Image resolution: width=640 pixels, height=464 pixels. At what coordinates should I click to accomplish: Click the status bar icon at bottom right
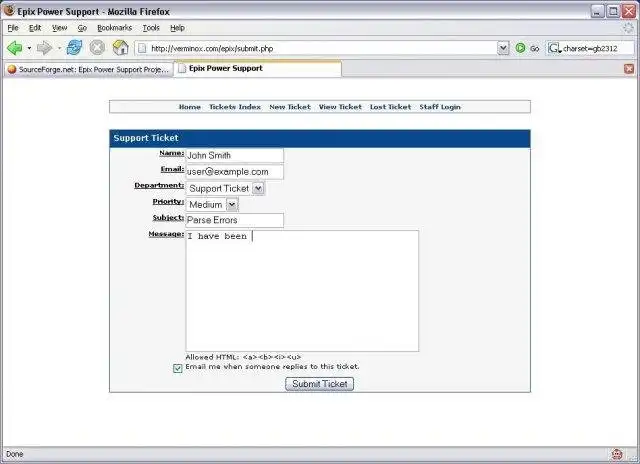coord(617,454)
